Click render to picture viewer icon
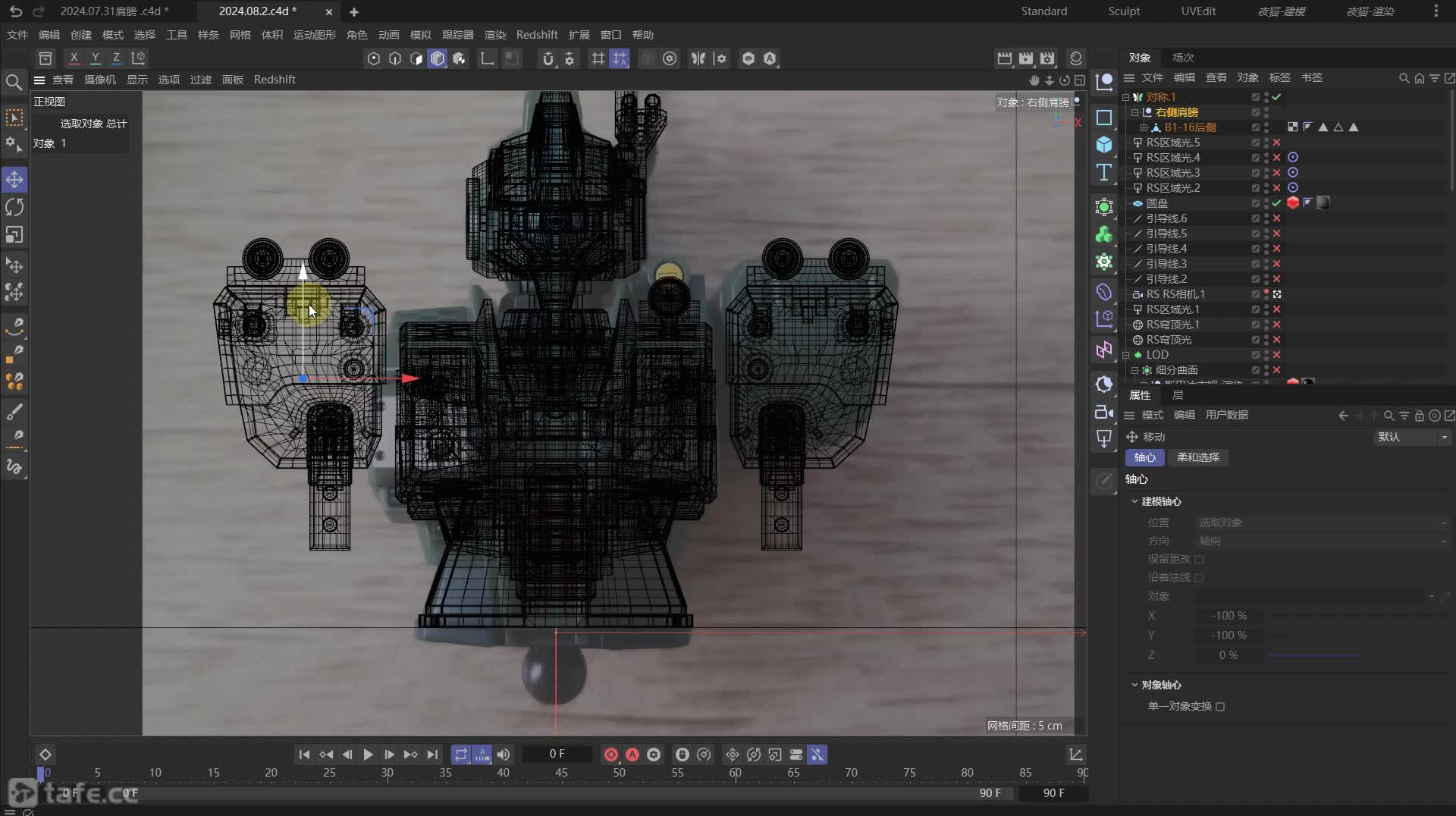Screen dimensions: 1456x816 click(x=1026, y=58)
